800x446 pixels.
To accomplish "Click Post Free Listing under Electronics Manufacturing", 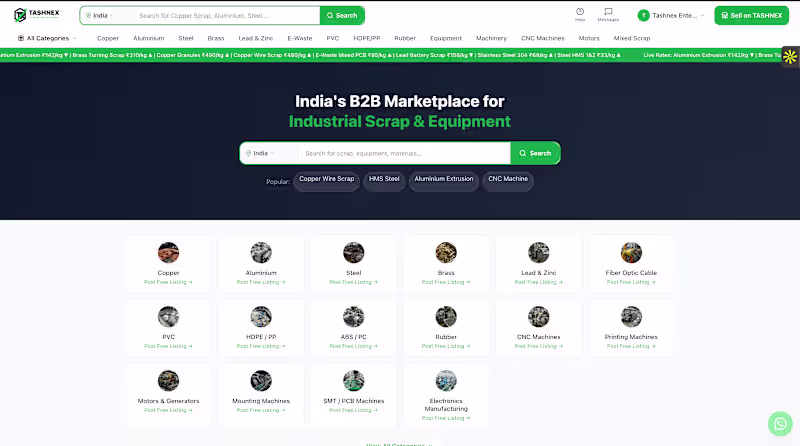I will coord(446,418).
